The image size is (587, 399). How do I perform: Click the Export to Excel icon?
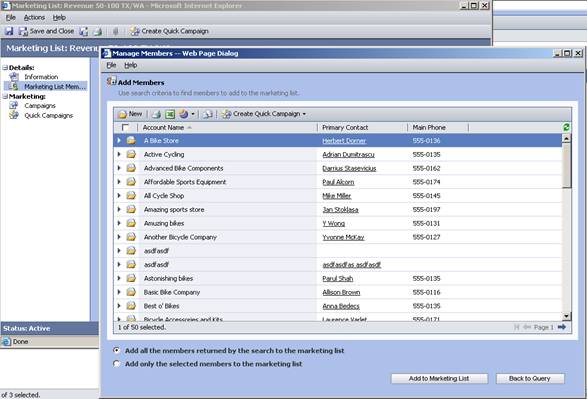click(x=170, y=114)
